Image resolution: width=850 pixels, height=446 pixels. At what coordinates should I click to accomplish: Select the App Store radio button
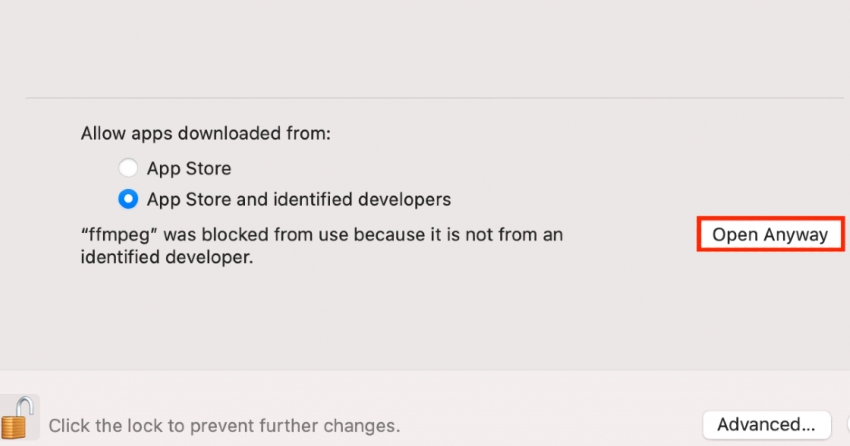(x=128, y=168)
